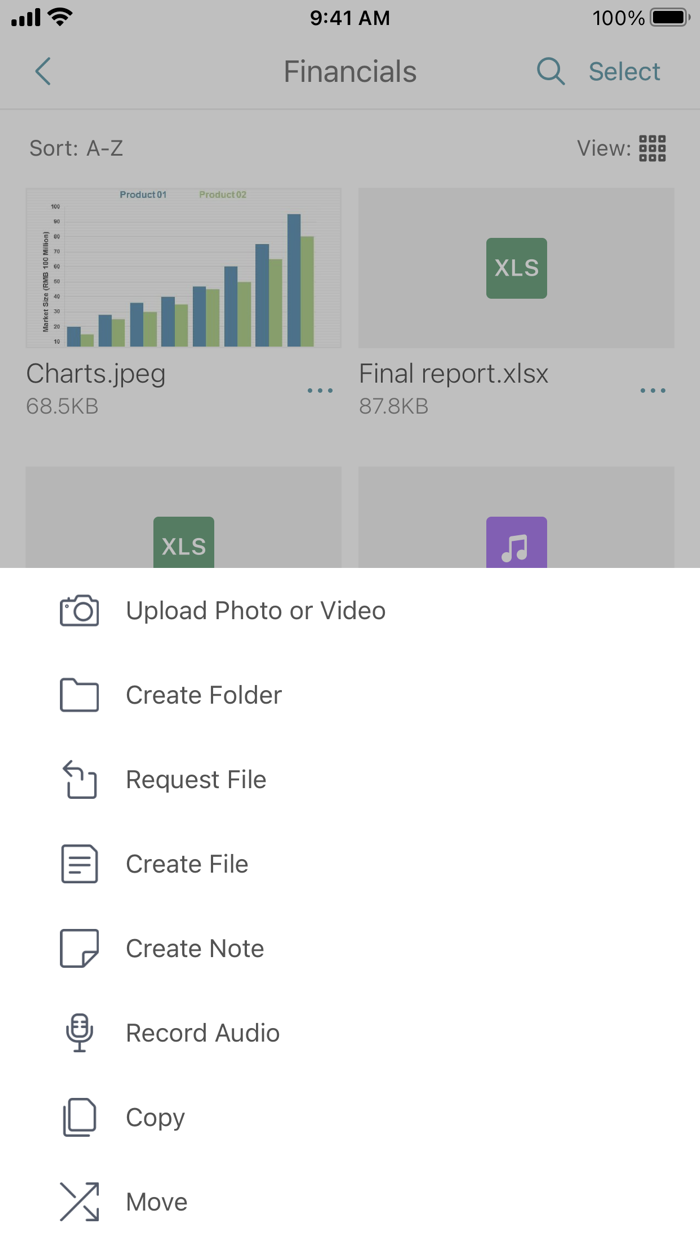The width and height of the screenshot is (700, 1244).
Task: Open options menu for Final report.xlsx
Action: click(653, 390)
